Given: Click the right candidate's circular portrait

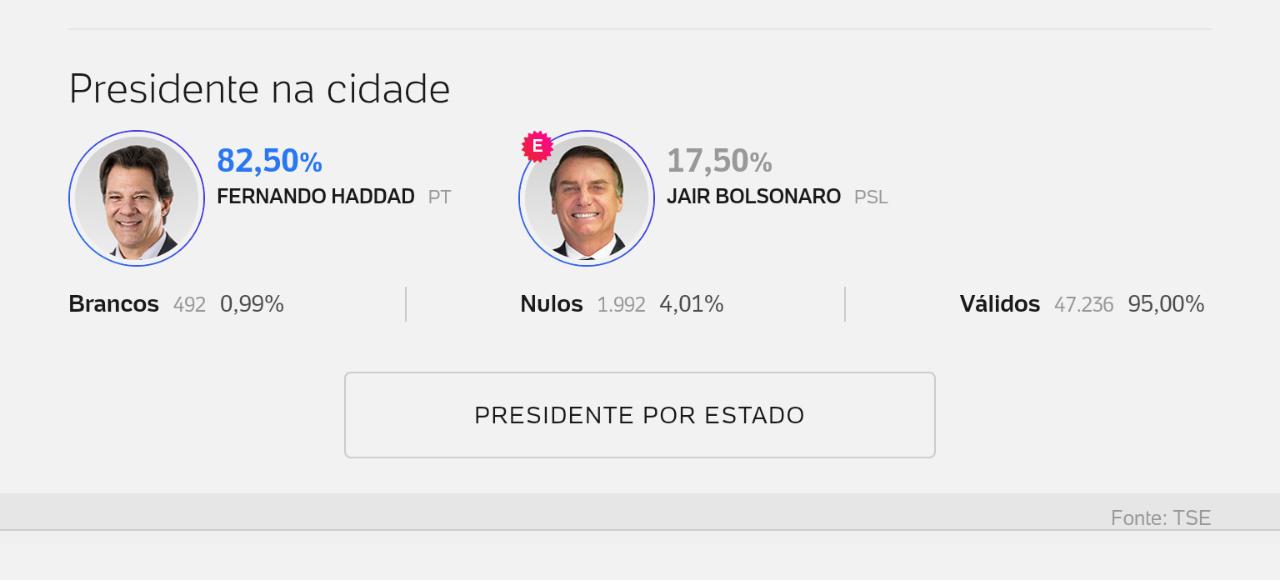Looking at the screenshot, I should pyautogui.click(x=587, y=198).
